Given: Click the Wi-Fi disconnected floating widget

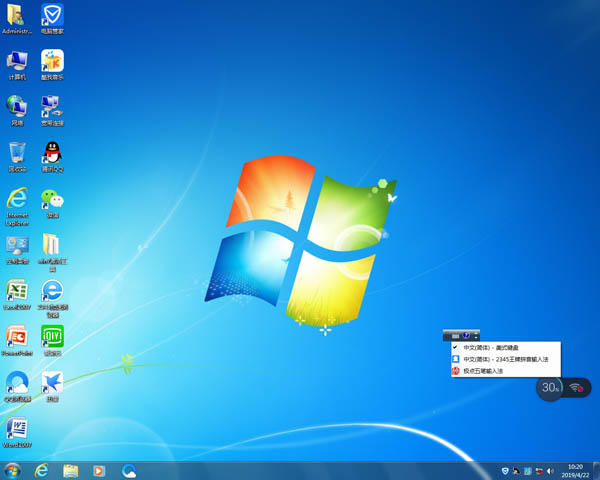Looking at the screenshot, I should click(577, 388).
